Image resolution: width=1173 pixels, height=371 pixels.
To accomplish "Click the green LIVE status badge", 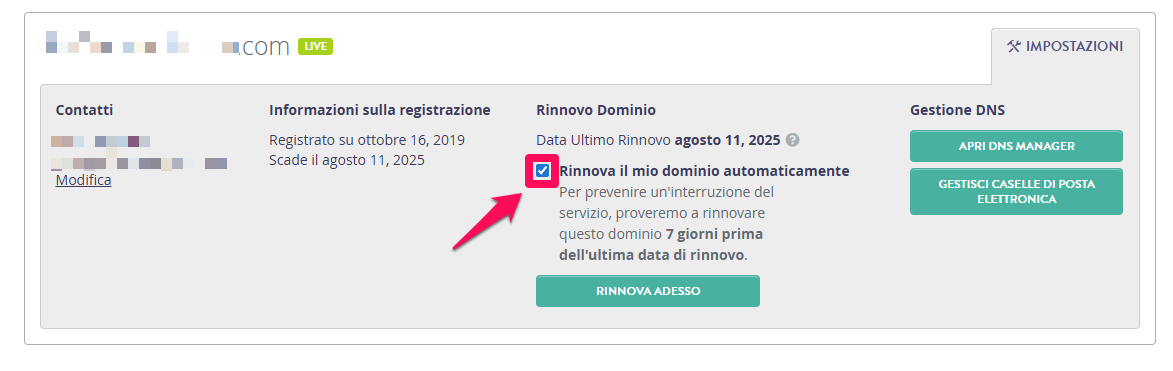I will click(315, 46).
